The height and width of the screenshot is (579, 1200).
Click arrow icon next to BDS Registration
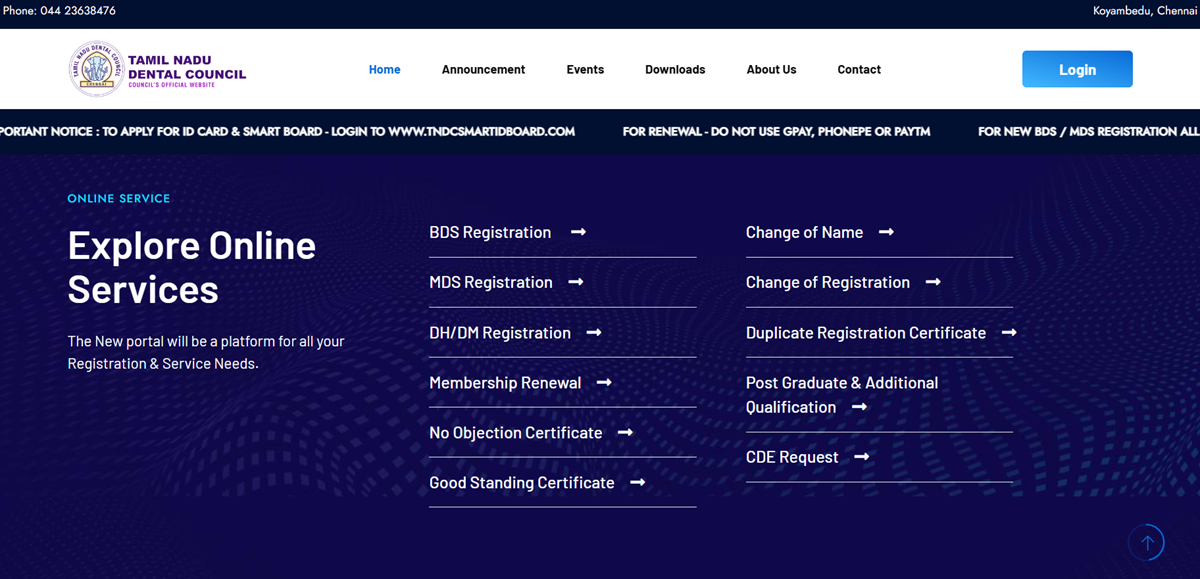(578, 232)
